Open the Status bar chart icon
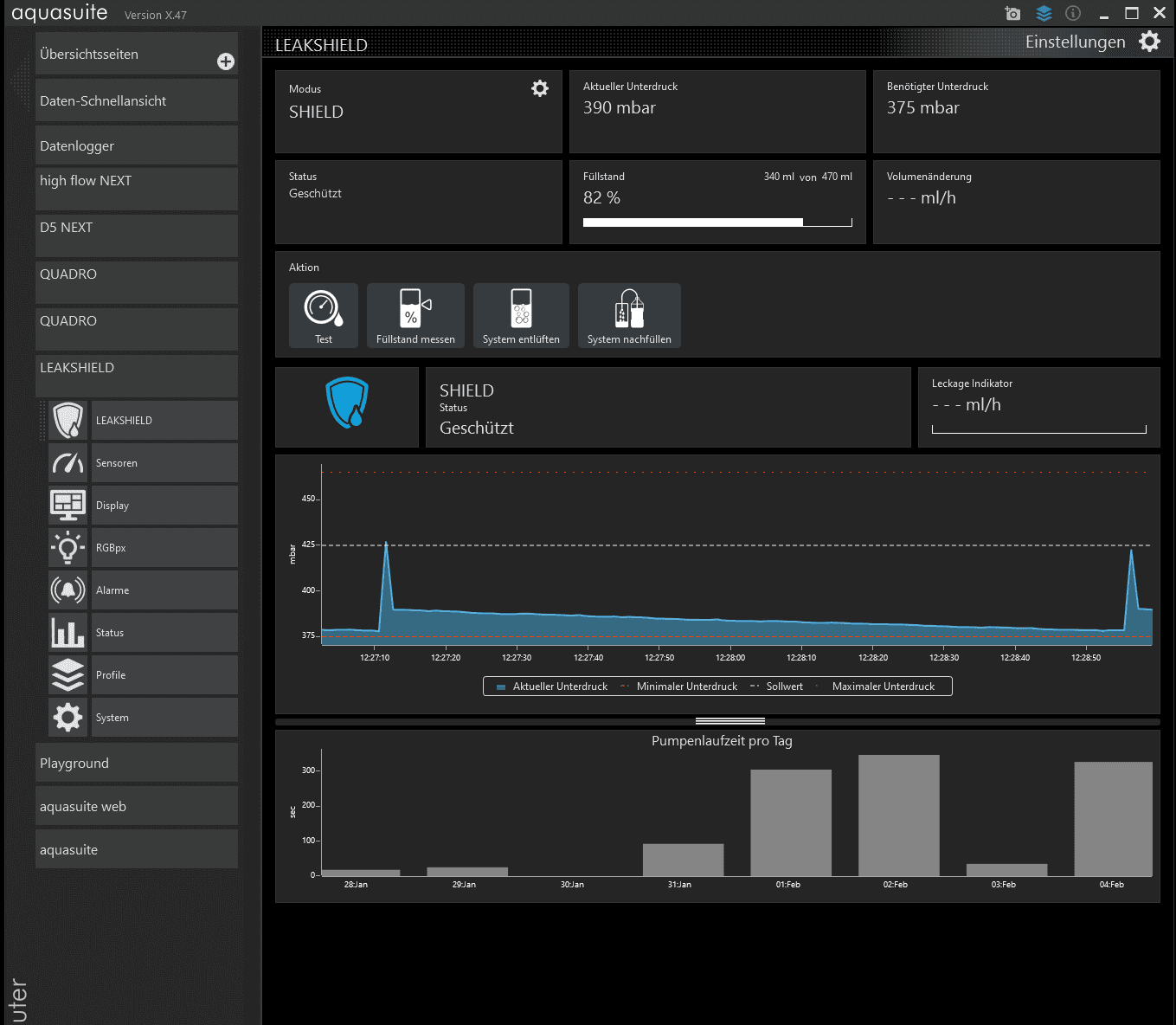 pyautogui.click(x=68, y=632)
